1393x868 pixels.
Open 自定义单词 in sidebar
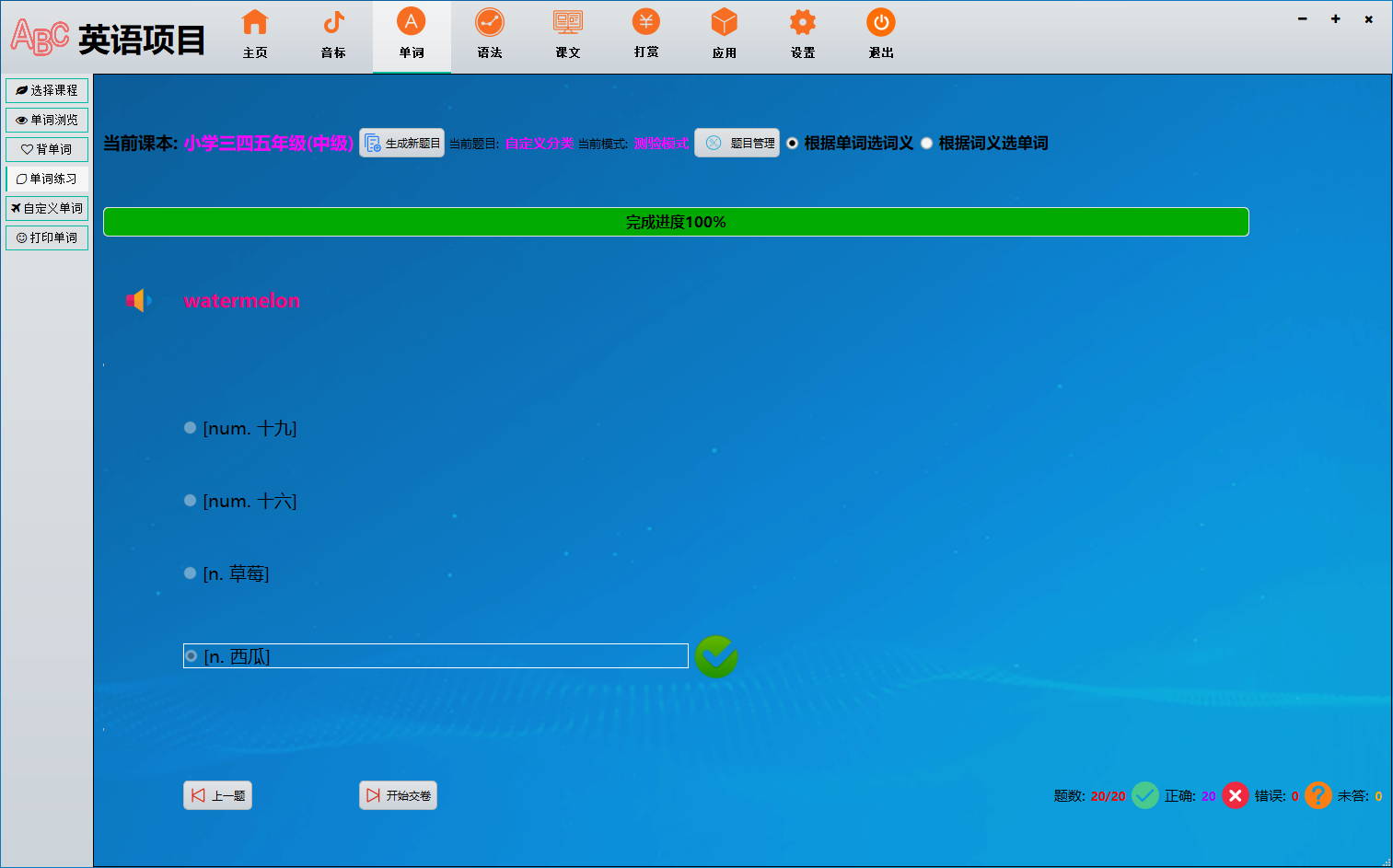(x=47, y=208)
